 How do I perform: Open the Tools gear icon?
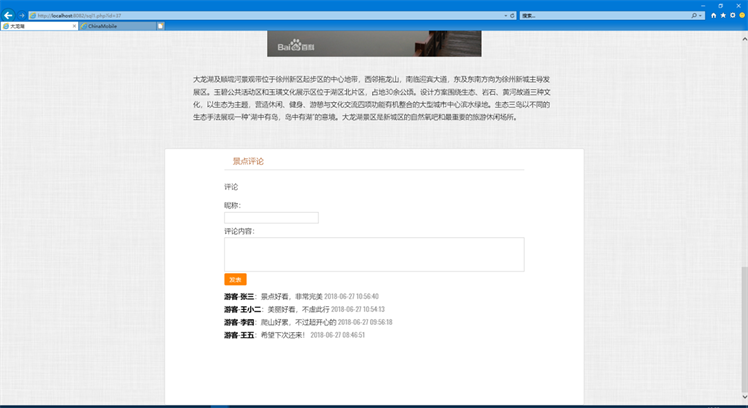[731, 16]
